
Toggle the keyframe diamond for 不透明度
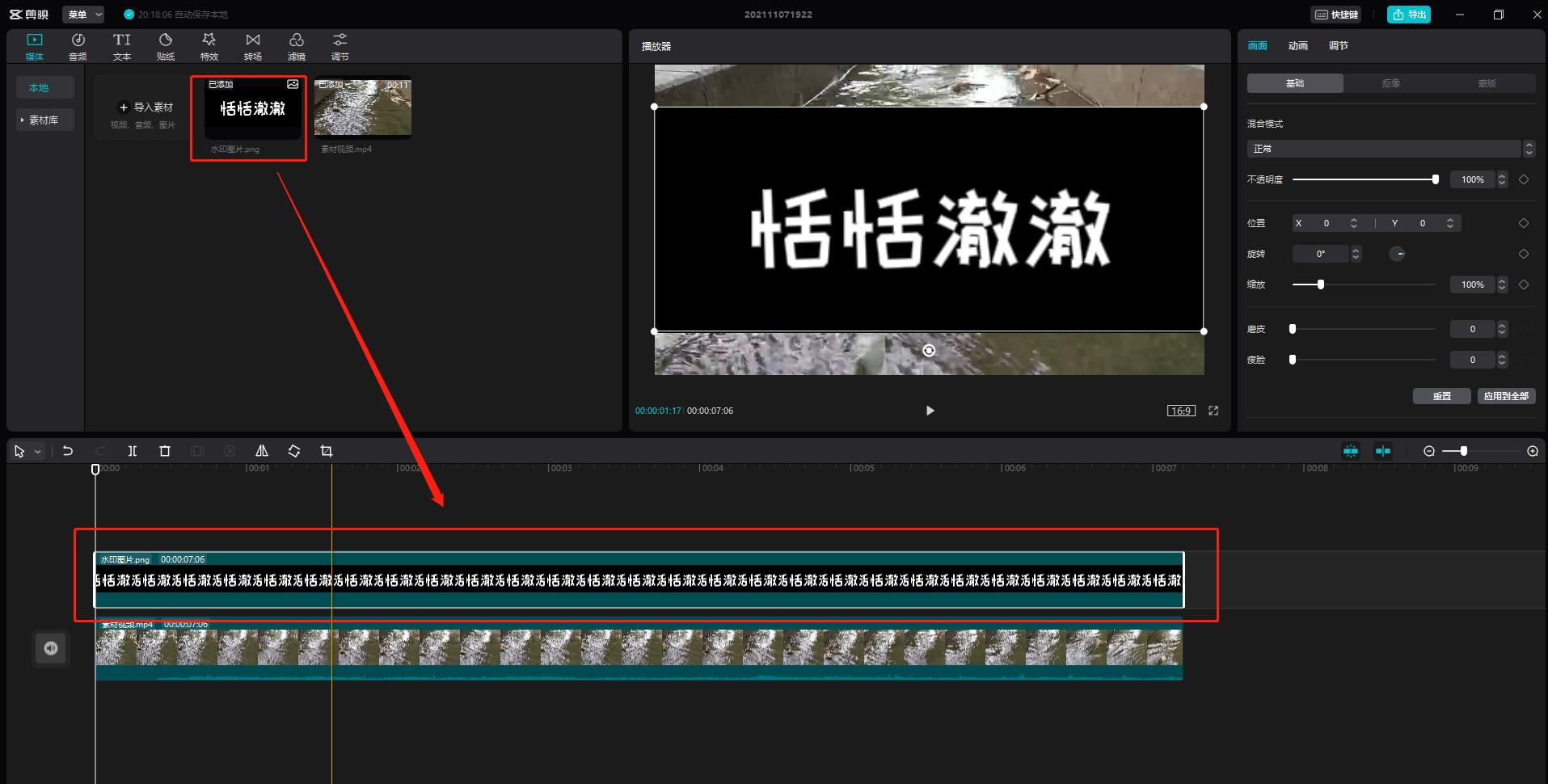tap(1525, 179)
